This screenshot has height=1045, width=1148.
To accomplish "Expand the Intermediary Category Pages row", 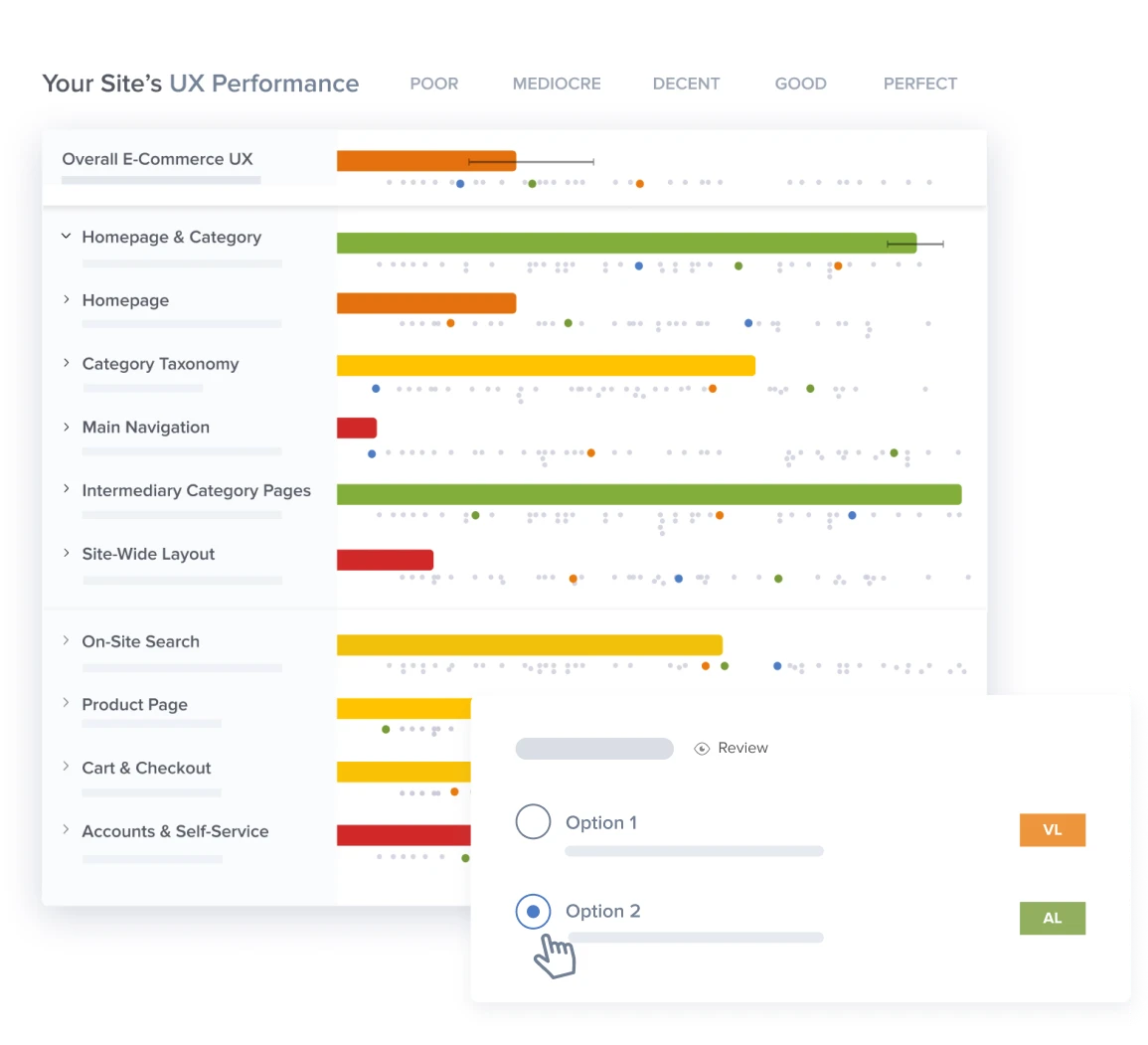I will tap(66, 490).
